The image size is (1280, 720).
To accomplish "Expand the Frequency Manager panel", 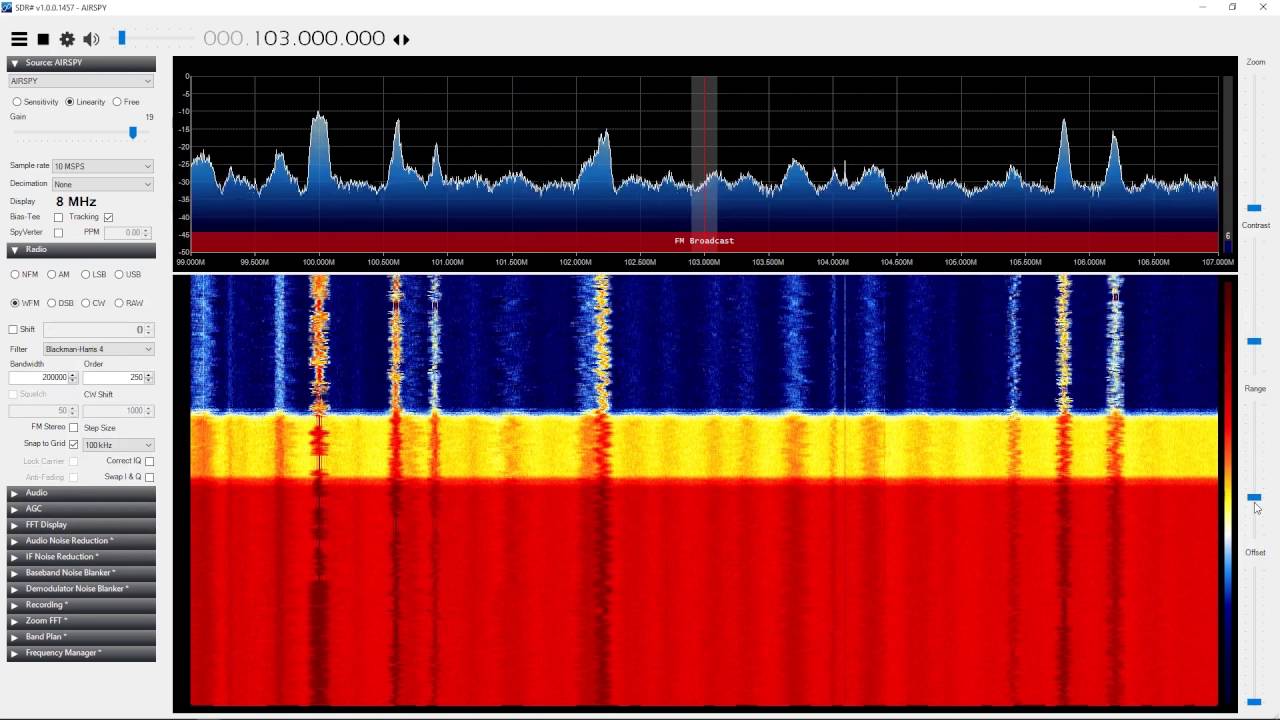I will [81, 653].
